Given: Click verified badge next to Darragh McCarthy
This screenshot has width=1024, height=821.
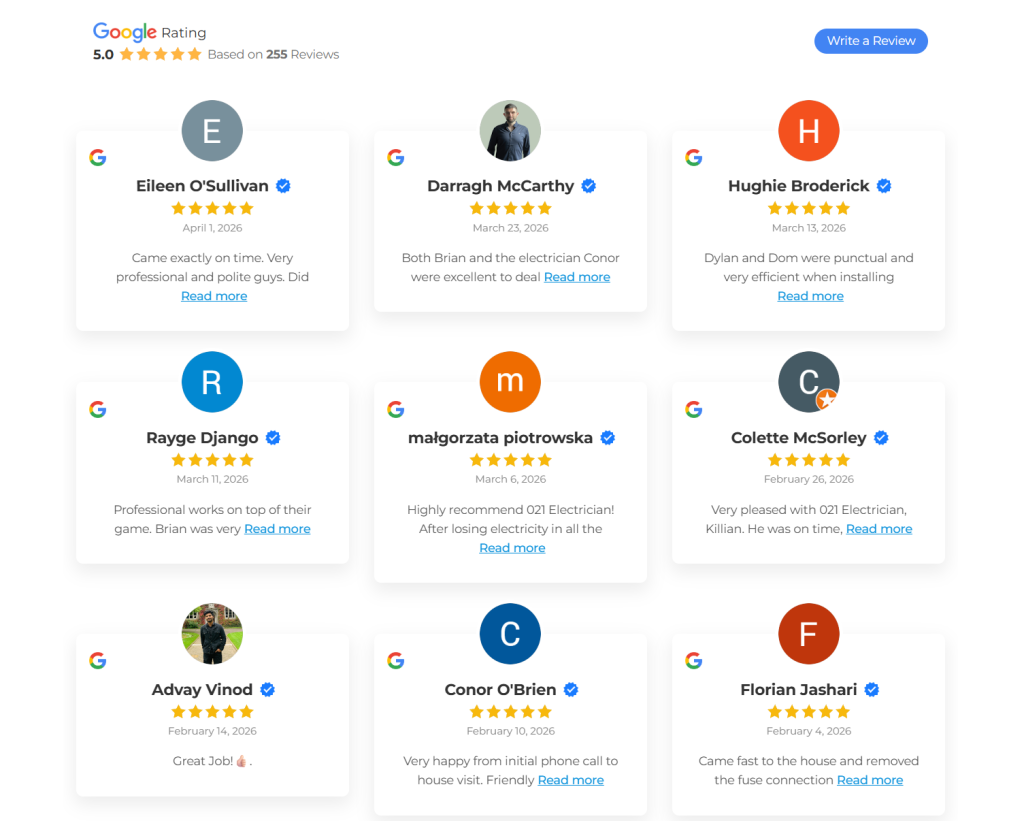Looking at the screenshot, I should coord(589,186).
